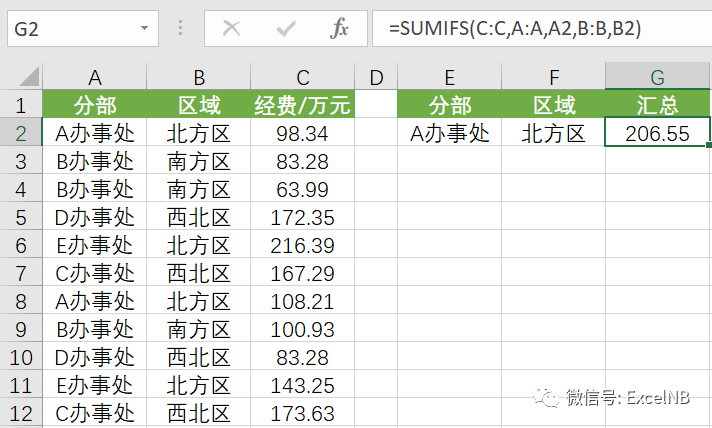Select cell containing 172.35

(302, 217)
